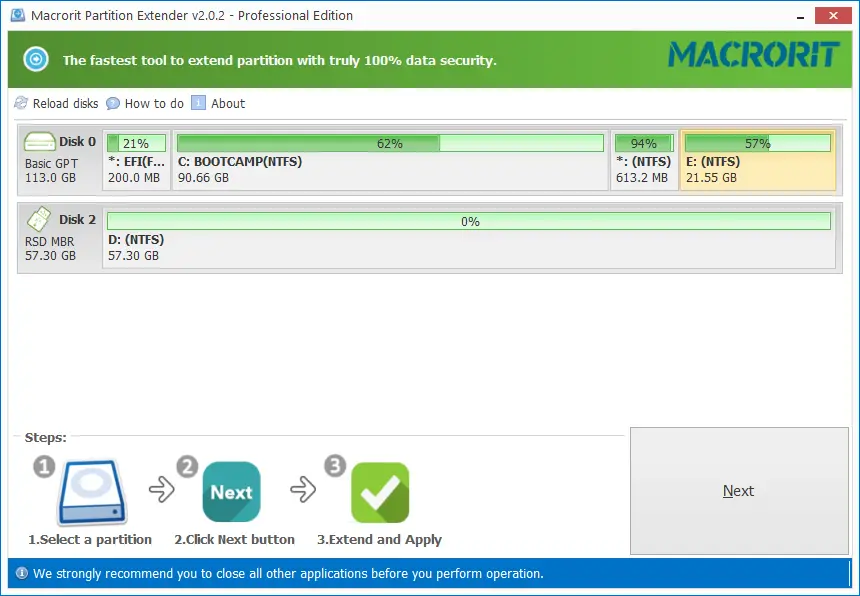
Task: Minimize the Macrorit window
Action: 801,16
